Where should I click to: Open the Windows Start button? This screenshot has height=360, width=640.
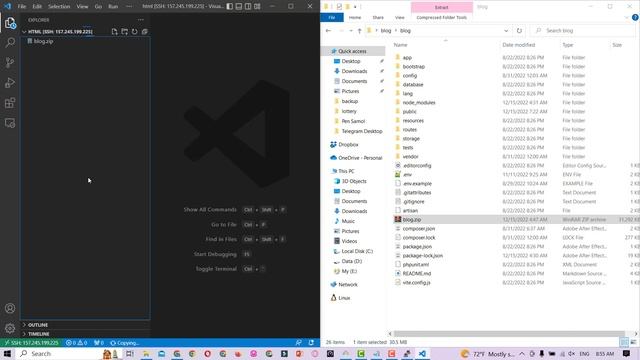(x=7, y=353)
